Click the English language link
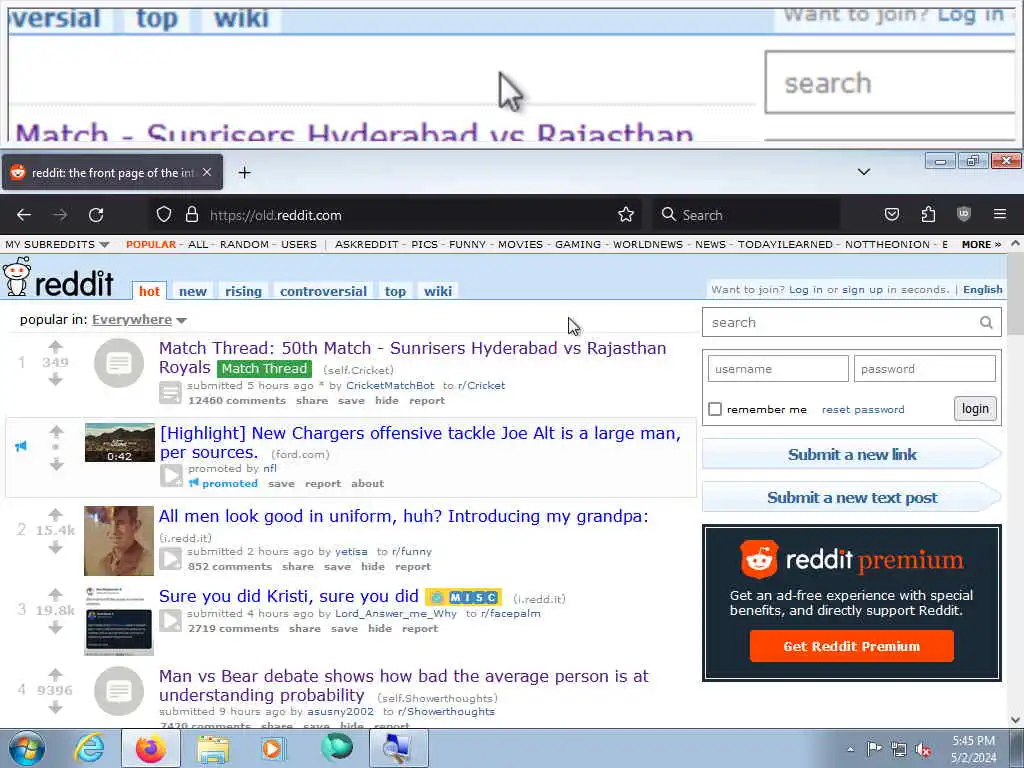 click(x=982, y=289)
